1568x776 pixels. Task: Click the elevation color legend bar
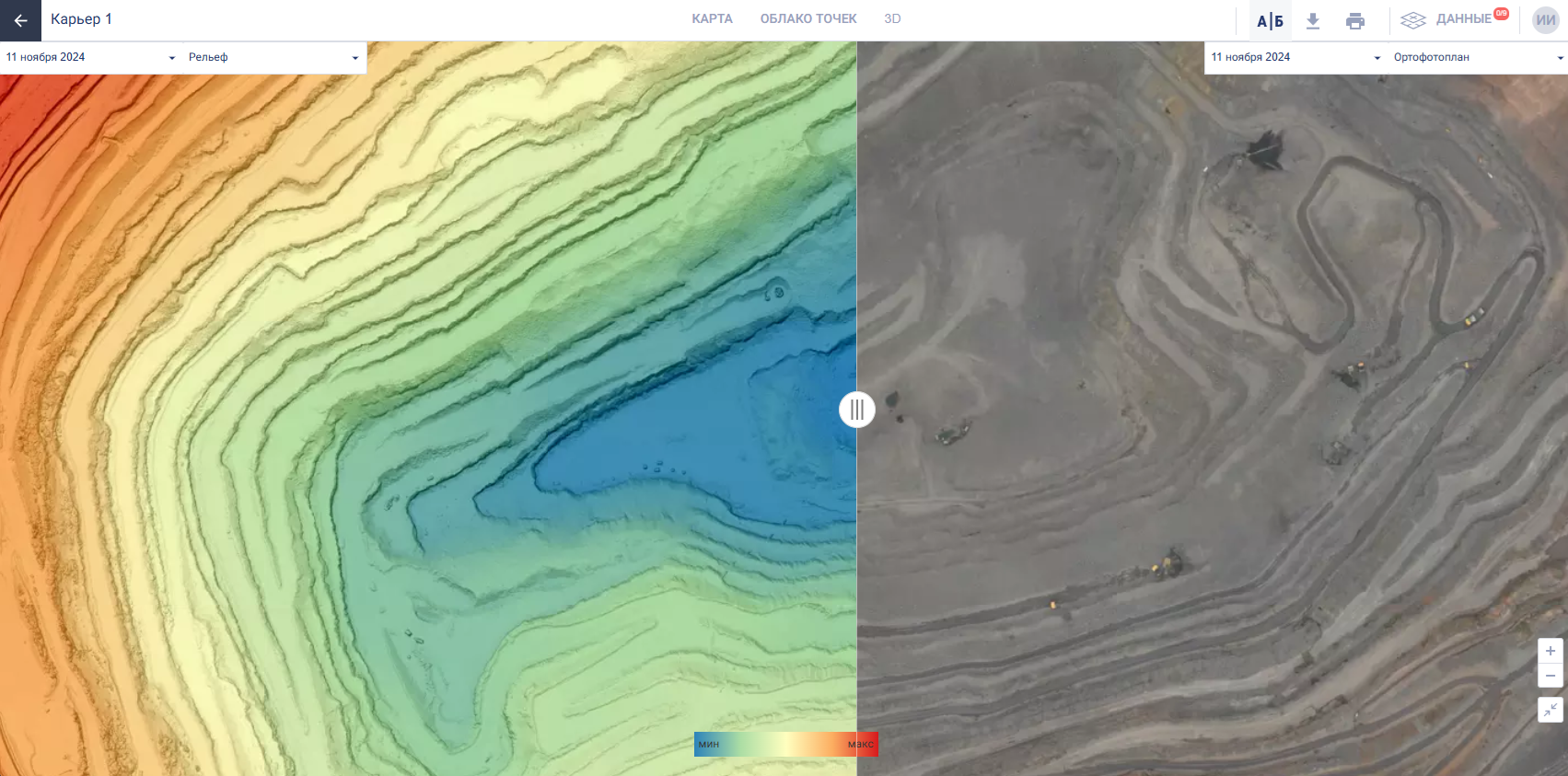click(785, 744)
